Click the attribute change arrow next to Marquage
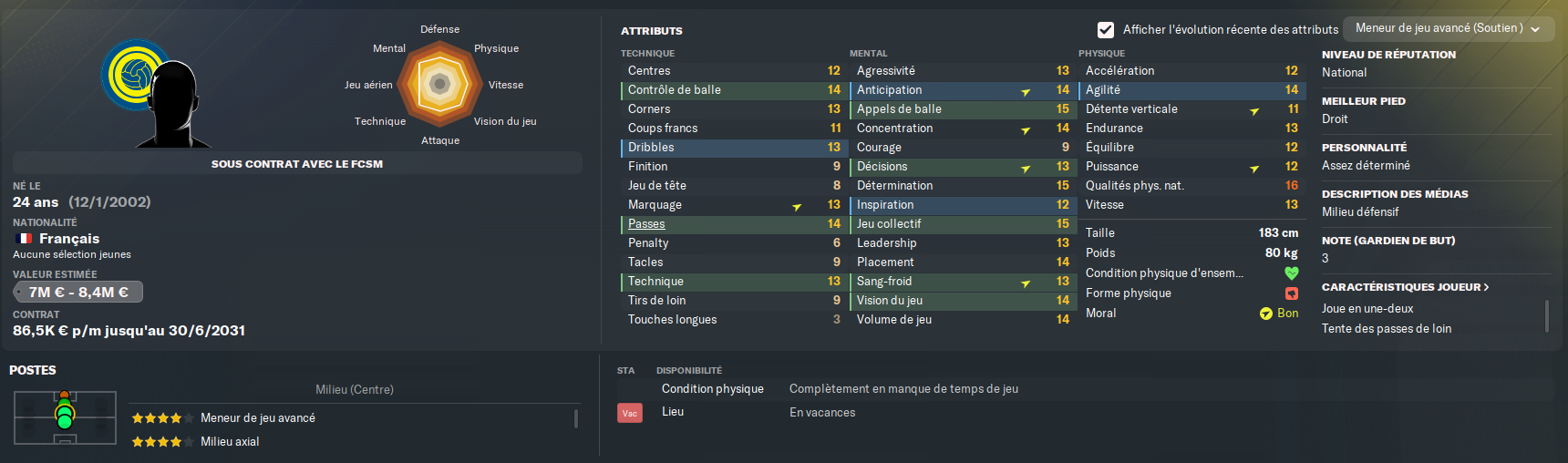Image resolution: width=1568 pixels, height=463 pixels. click(797, 207)
